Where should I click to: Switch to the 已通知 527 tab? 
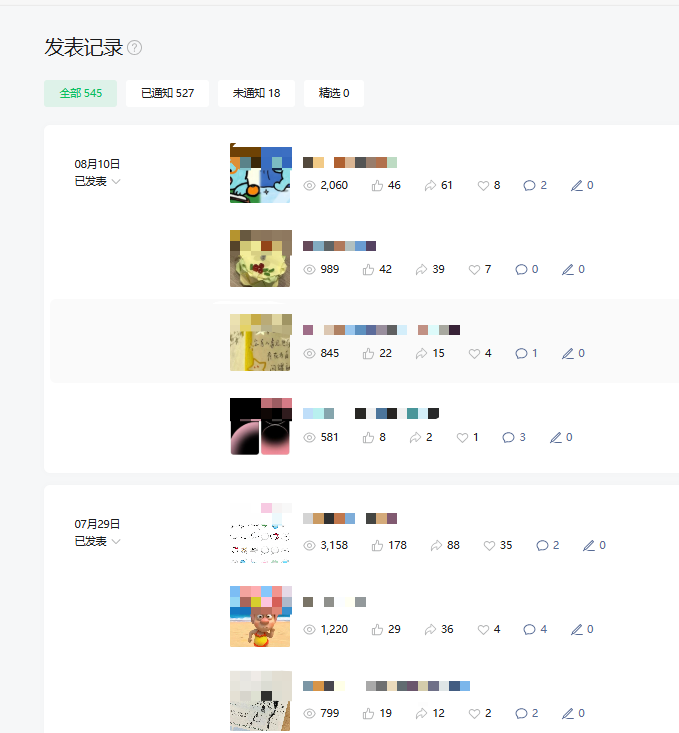pyautogui.click(x=167, y=93)
